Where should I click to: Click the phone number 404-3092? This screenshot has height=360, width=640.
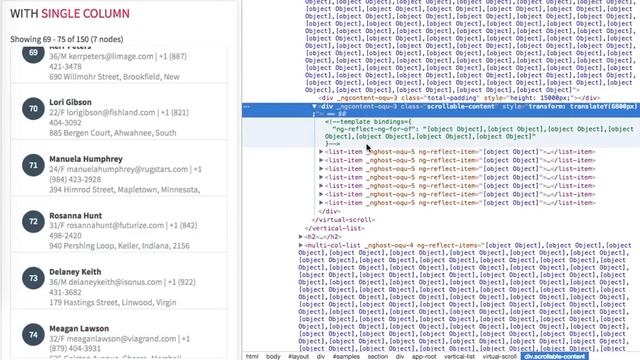pos(65,122)
